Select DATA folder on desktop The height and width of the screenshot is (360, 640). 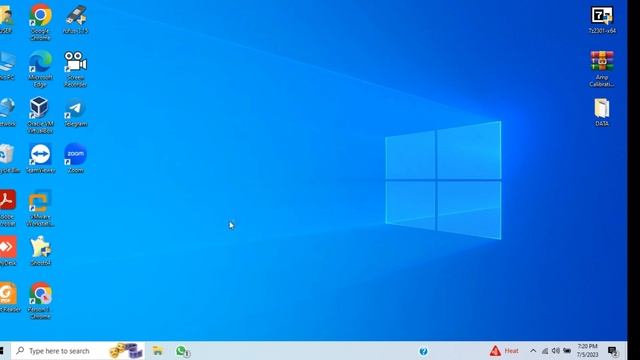(x=602, y=112)
